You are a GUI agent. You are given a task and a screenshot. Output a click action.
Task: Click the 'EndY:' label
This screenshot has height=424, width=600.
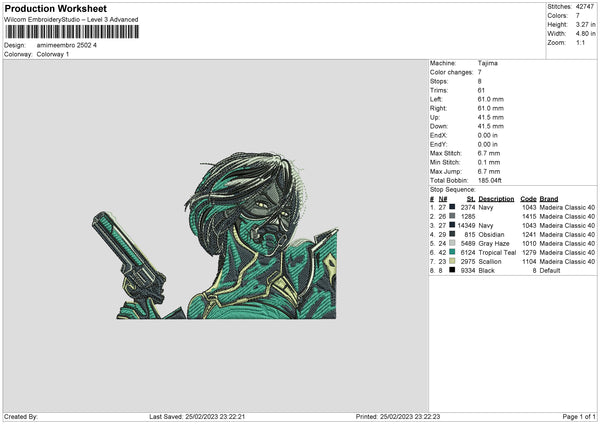click(x=439, y=144)
